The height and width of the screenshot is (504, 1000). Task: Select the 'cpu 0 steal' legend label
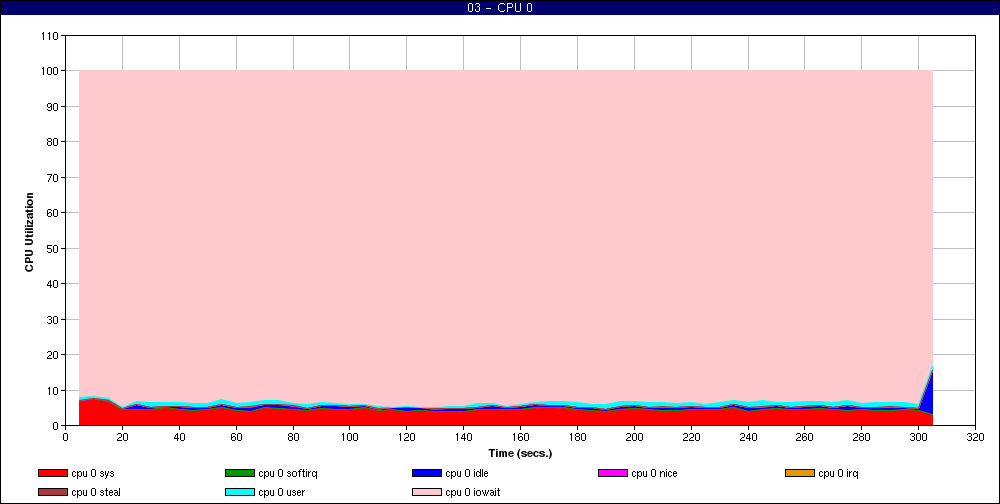pos(96,493)
